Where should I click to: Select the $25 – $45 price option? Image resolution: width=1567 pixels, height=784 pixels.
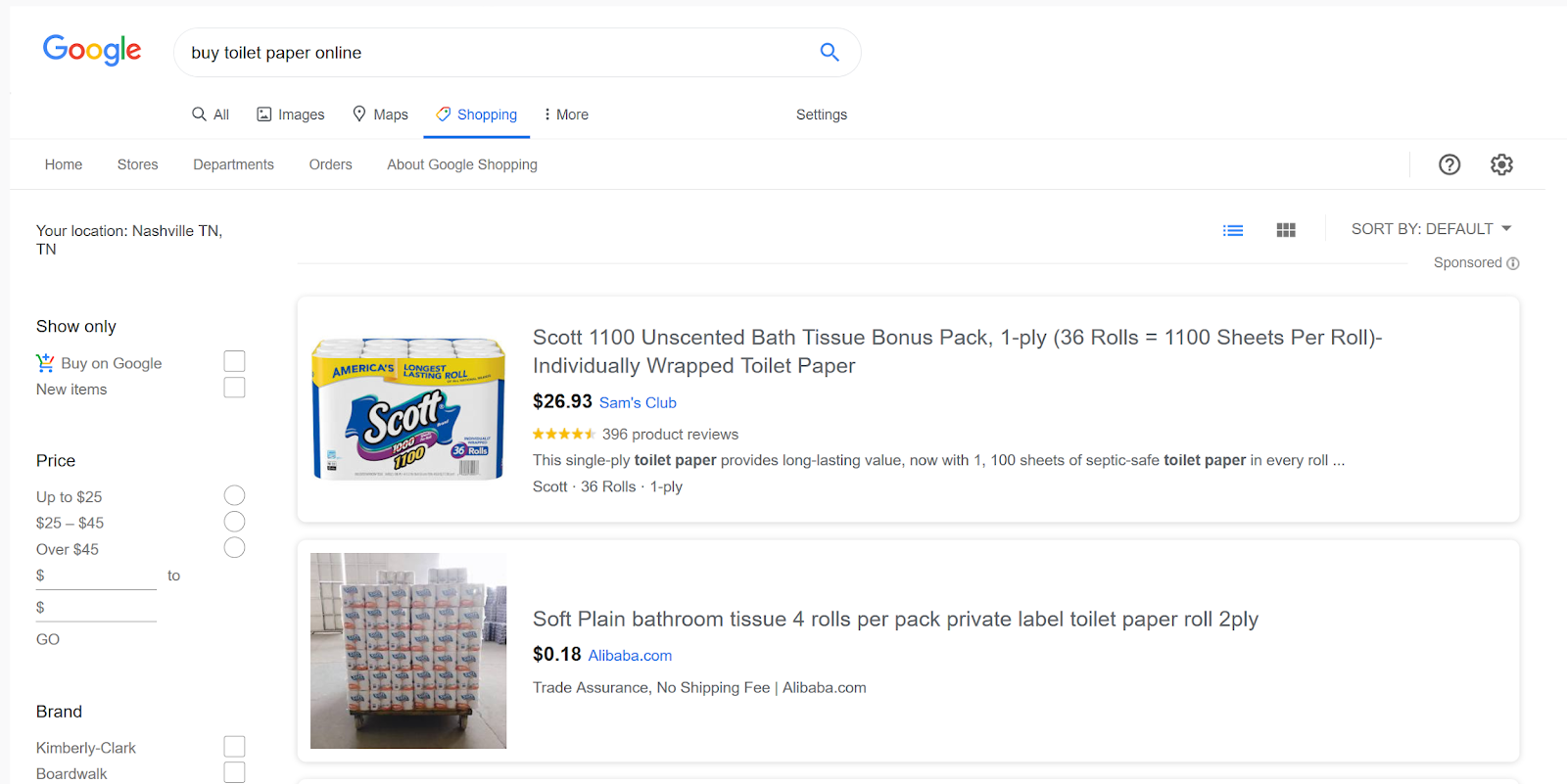[234, 522]
